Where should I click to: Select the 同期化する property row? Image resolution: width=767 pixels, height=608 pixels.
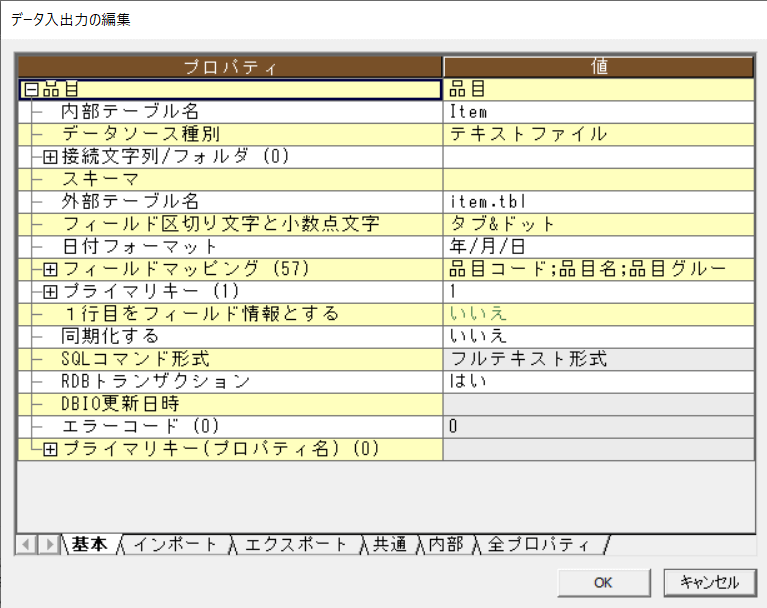click(x=230, y=337)
